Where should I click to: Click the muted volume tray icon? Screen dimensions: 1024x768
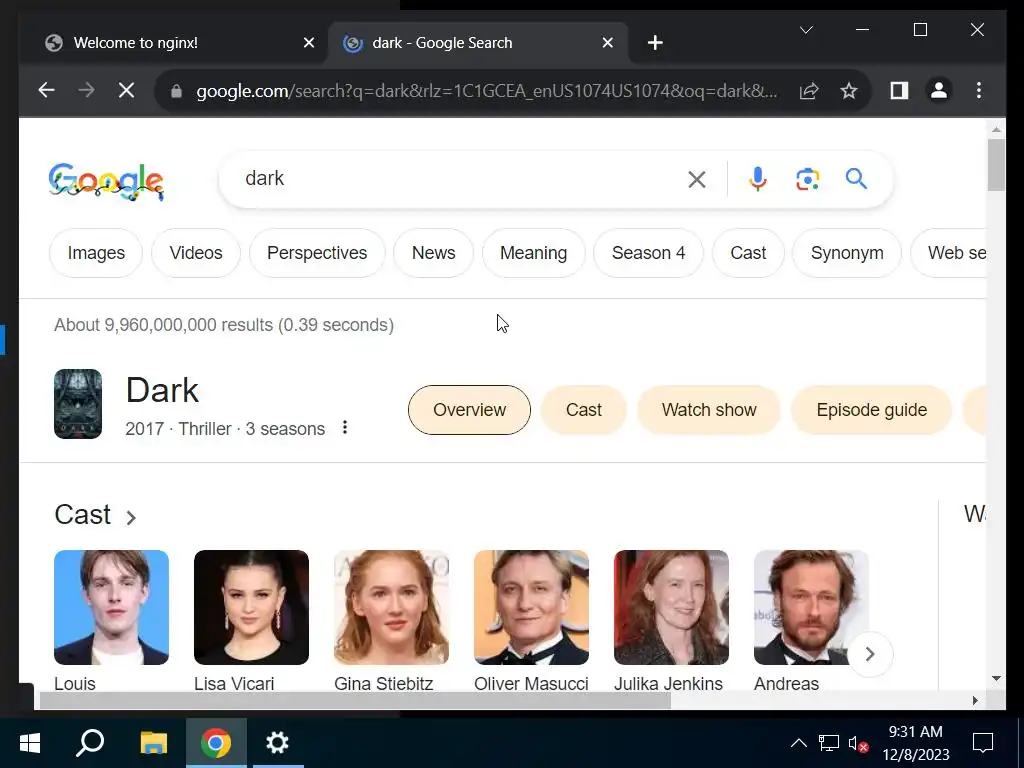click(x=858, y=743)
